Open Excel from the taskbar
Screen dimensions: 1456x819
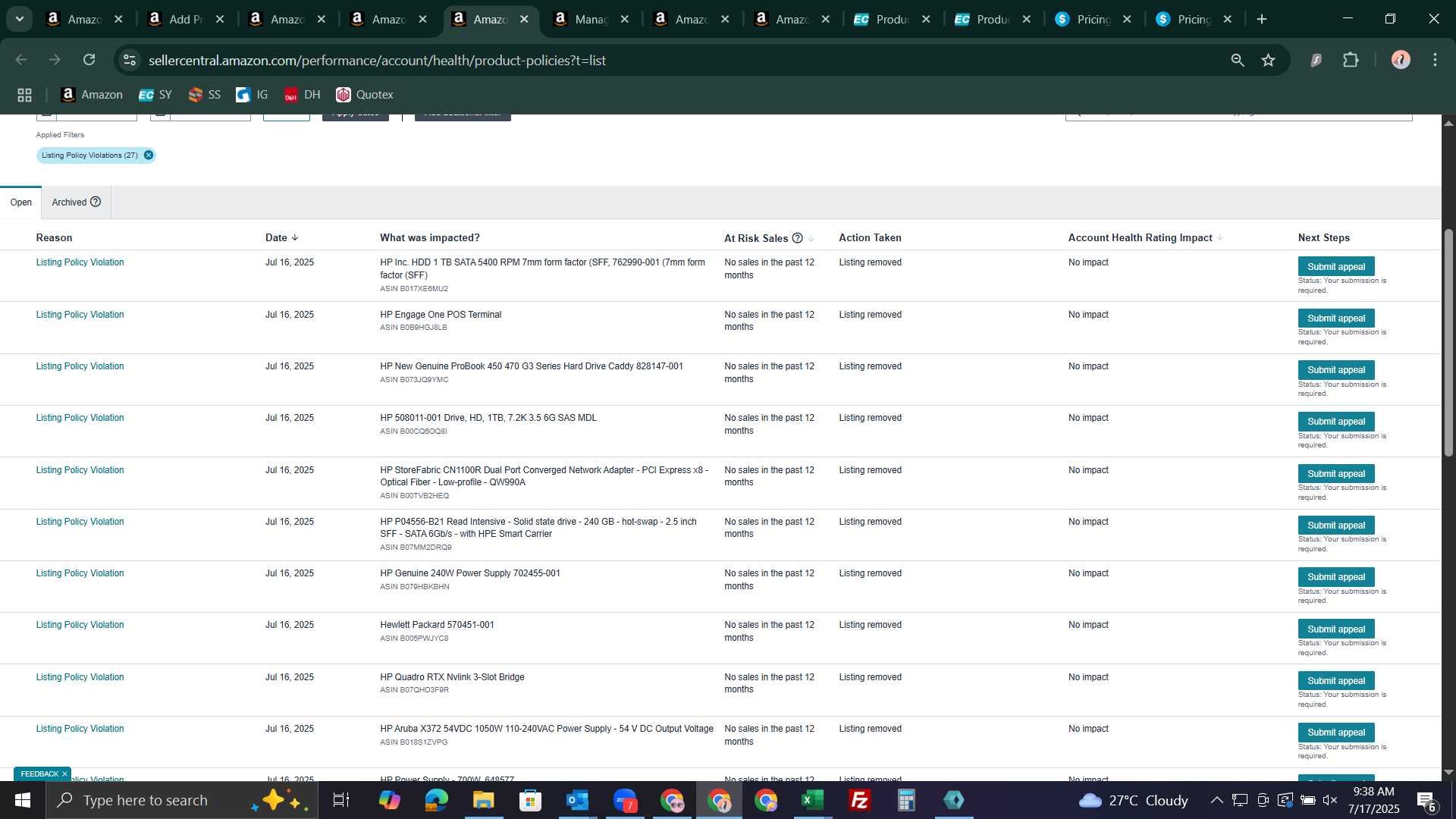pyautogui.click(x=812, y=800)
